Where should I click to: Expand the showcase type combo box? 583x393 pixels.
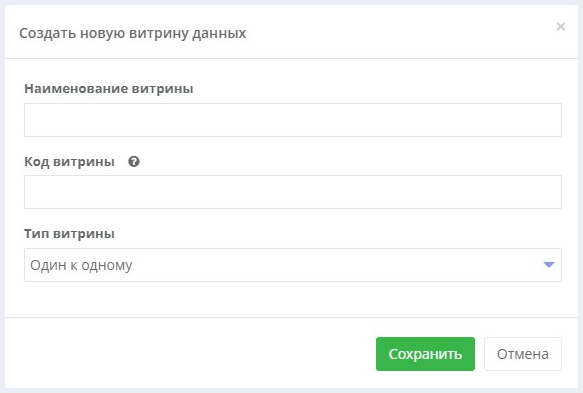[x=293, y=265]
